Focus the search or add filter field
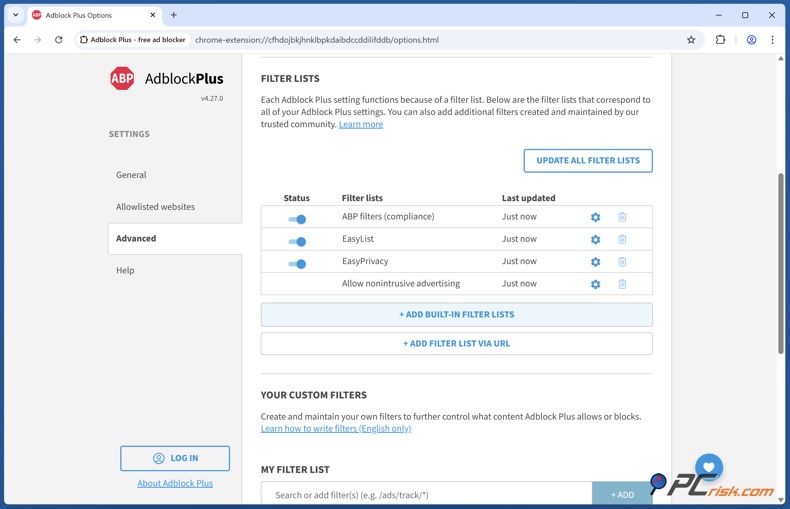The width and height of the screenshot is (790, 509). pos(426,495)
